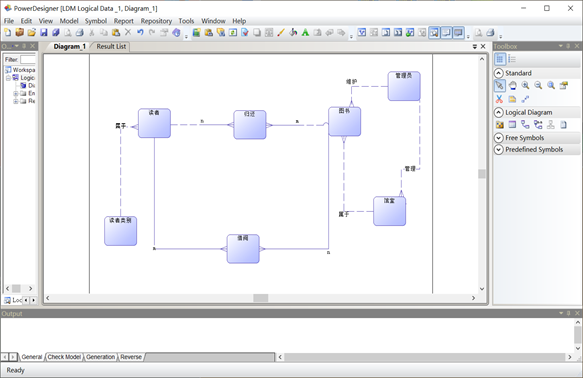Select the Grabber hand tool in Toolbox
The width and height of the screenshot is (583, 378).
pyautogui.click(x=513, y=85)
